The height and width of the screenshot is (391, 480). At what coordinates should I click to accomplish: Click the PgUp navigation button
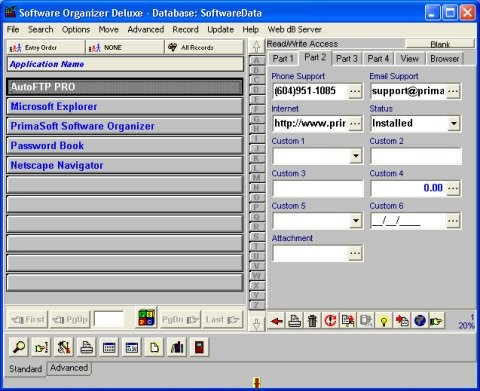pyautogui.click(x=70, y=320)
